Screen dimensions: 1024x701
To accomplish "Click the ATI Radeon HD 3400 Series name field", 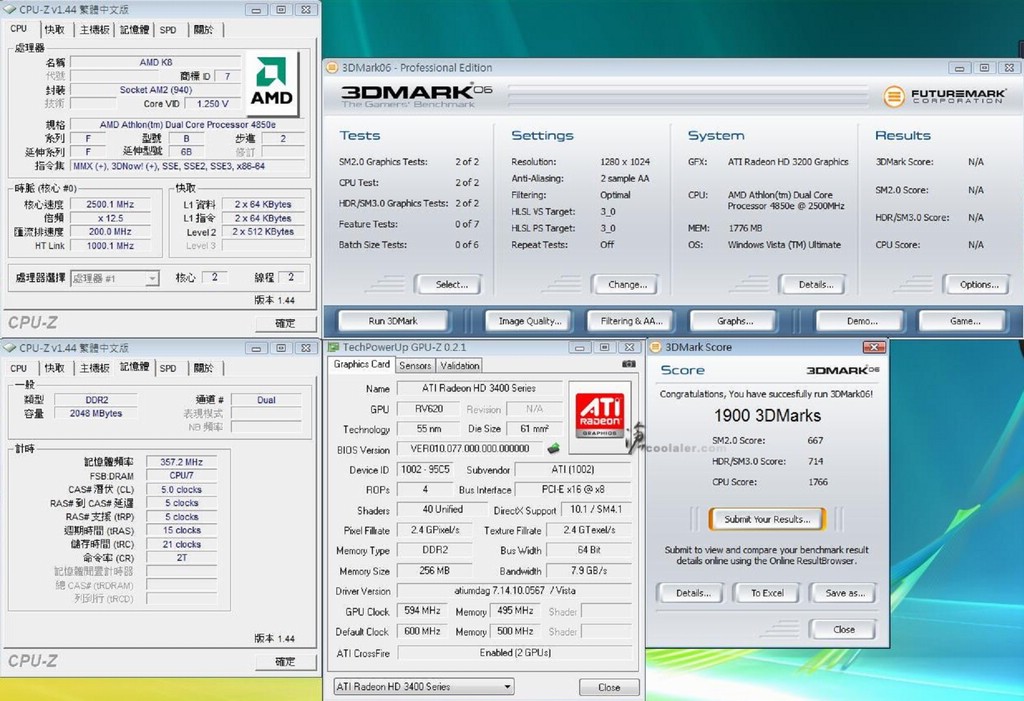I will [479, 388].
